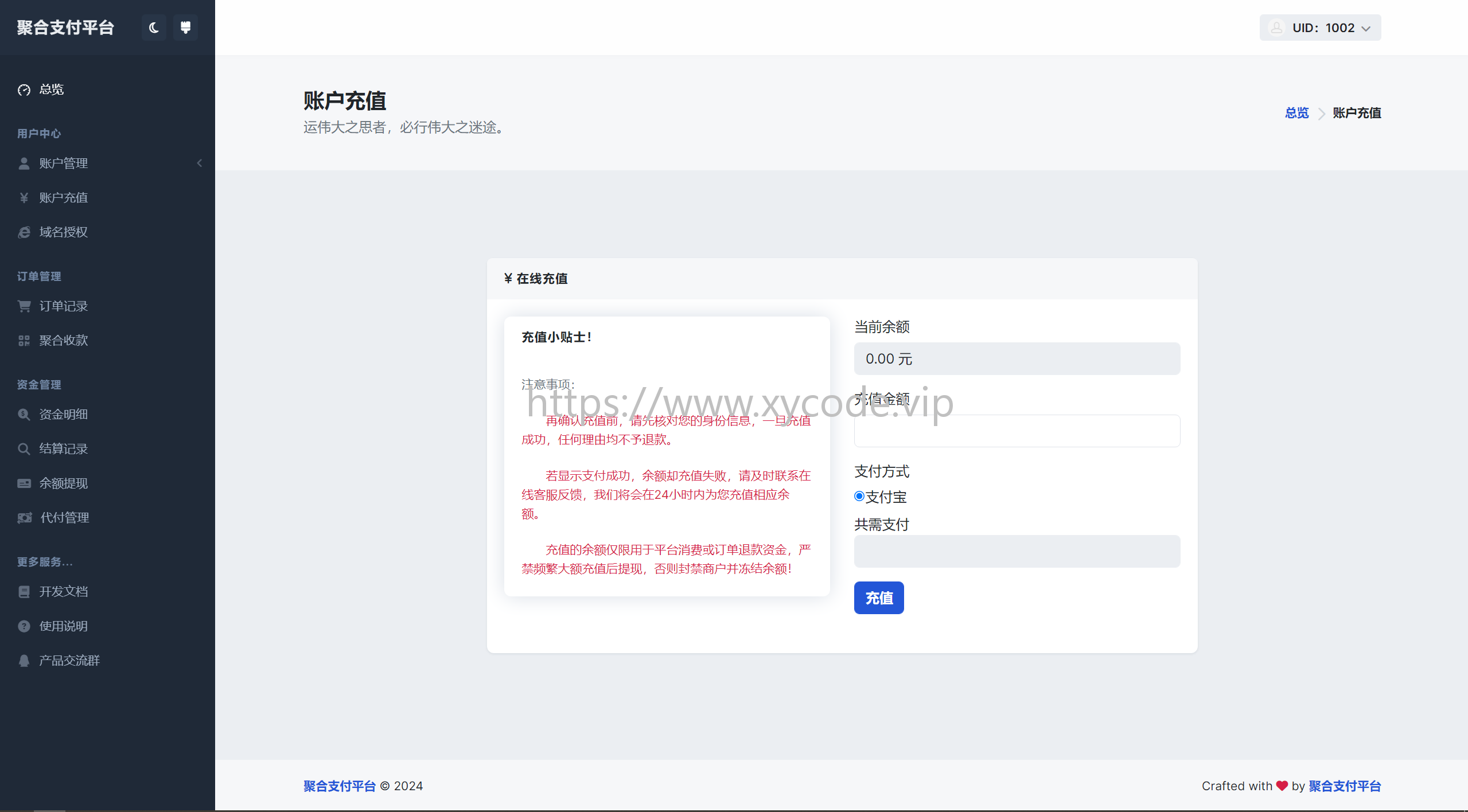Click the 充值小贴士! heading
1468x812 pixels.
pyautogui.click(x=556, y=337)
